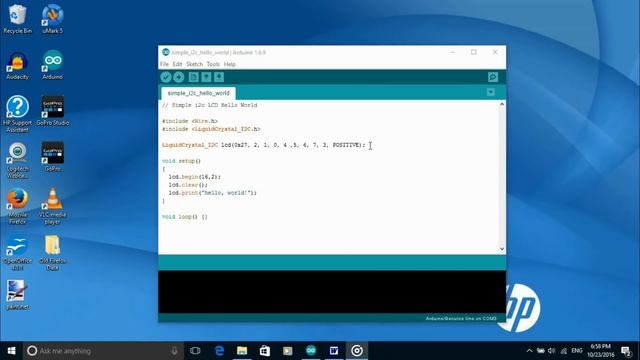
Task: Open a sketch with the Open icon
Action: pyautogui.click(x=206, y=77)
